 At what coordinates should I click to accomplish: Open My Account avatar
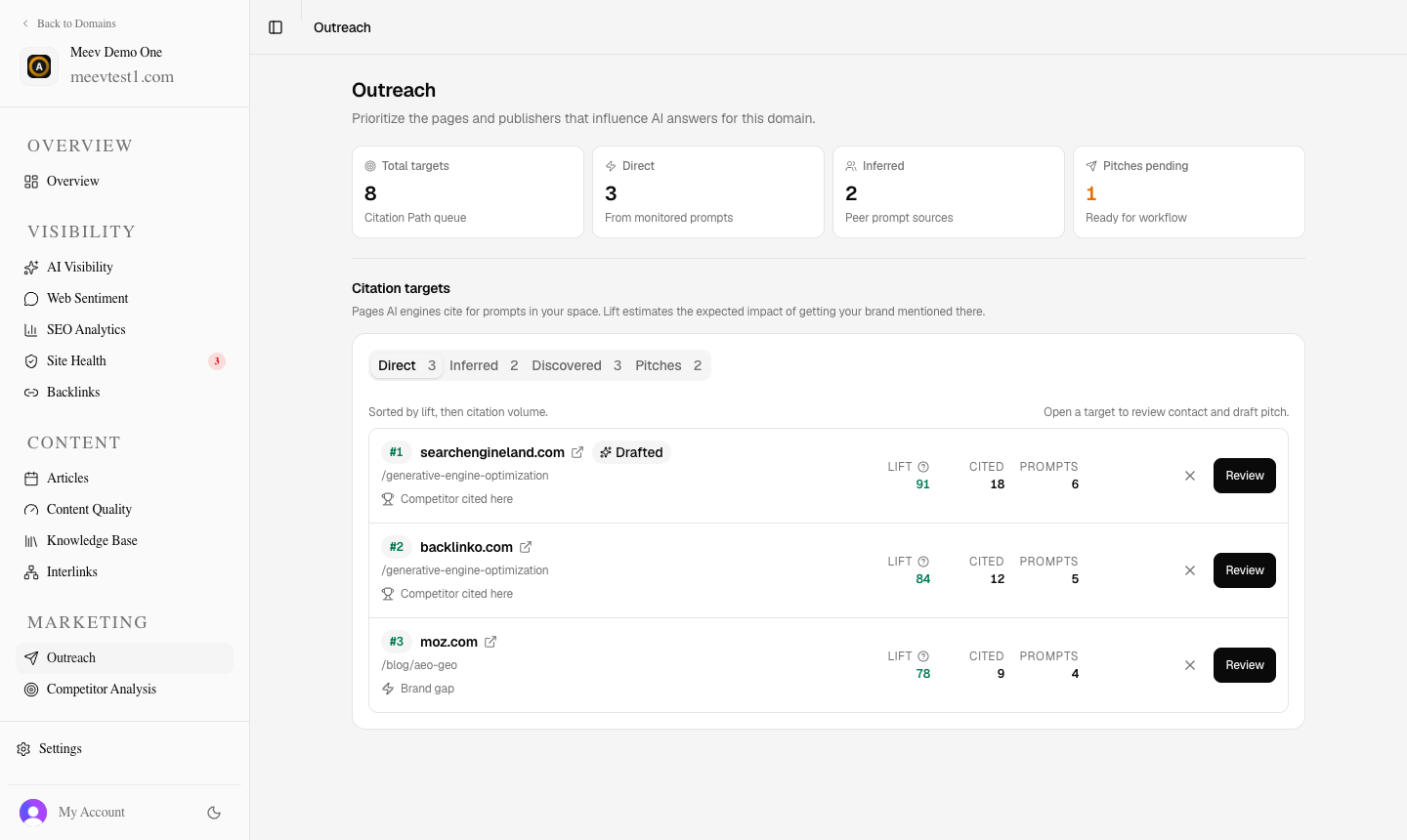(33, 813)
